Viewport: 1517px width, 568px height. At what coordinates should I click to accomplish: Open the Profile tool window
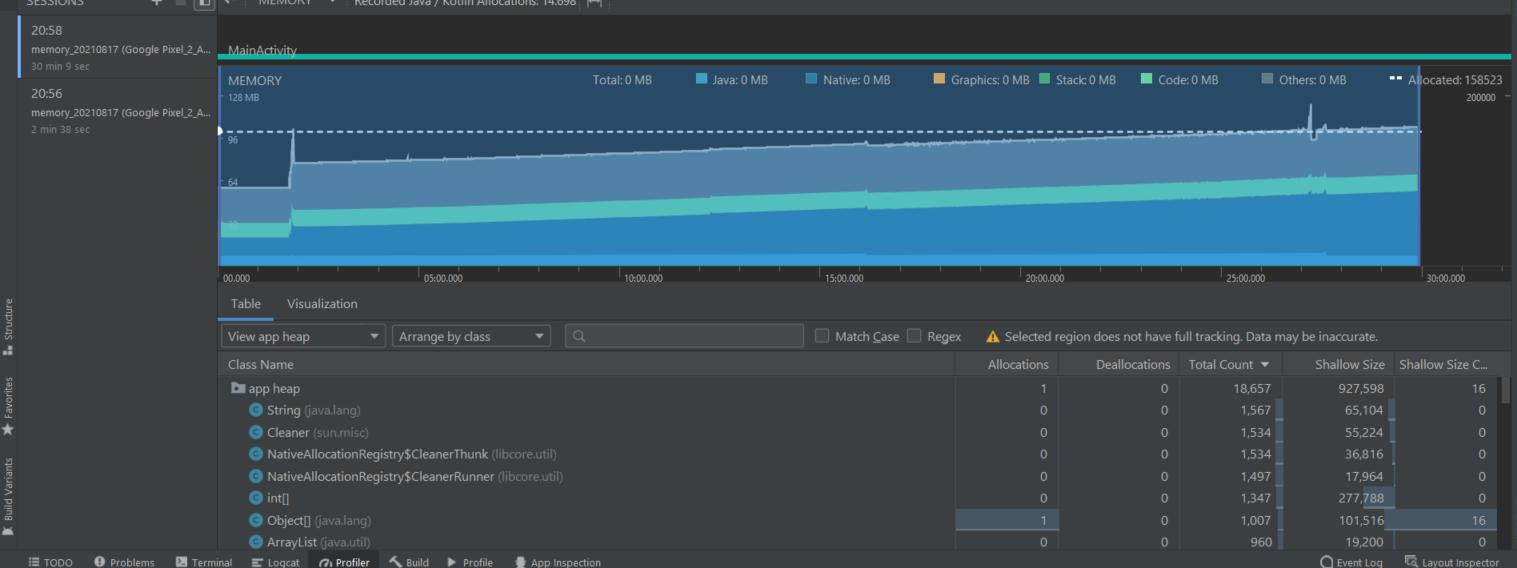pos(469,562)
